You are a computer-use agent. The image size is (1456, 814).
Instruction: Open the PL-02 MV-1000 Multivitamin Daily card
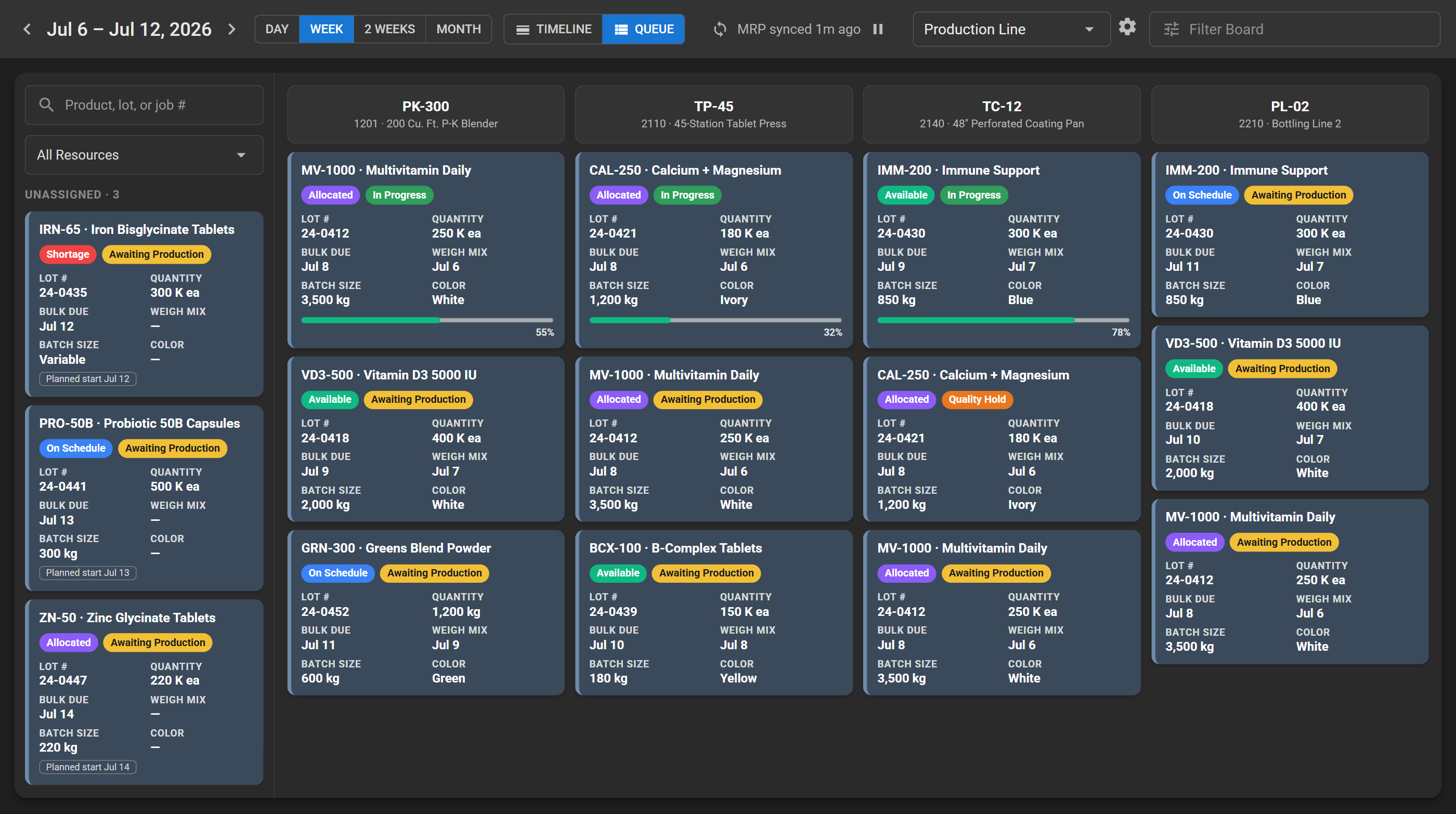[x=1290, y=581]
